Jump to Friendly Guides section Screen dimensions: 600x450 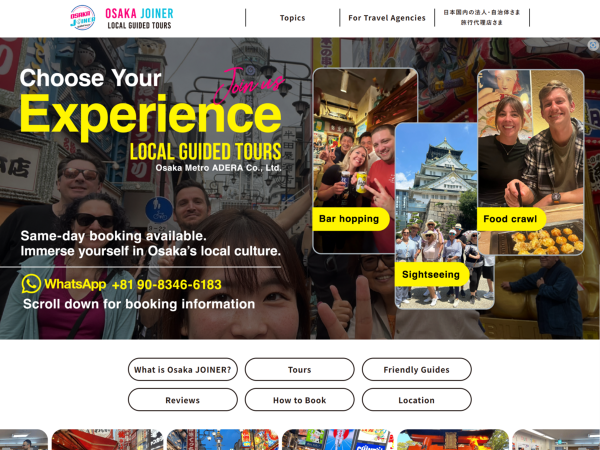coord(417,370)
